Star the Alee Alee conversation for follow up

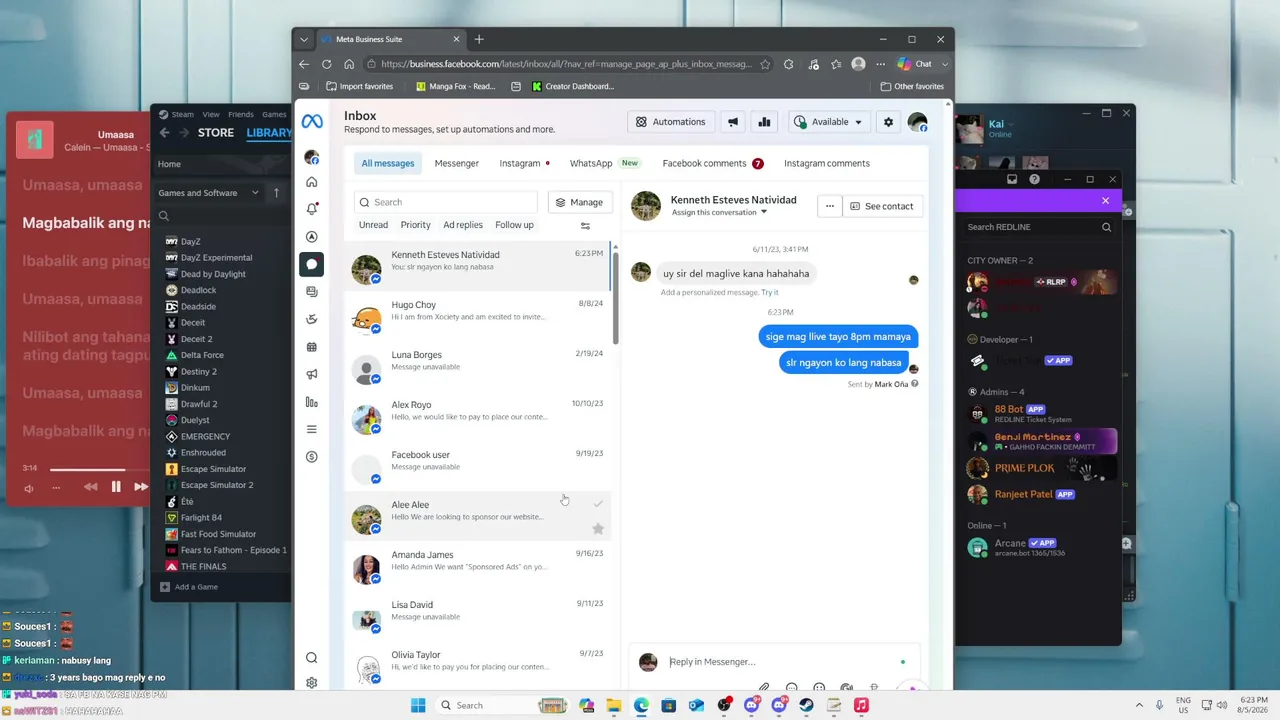tap(598, 528)
